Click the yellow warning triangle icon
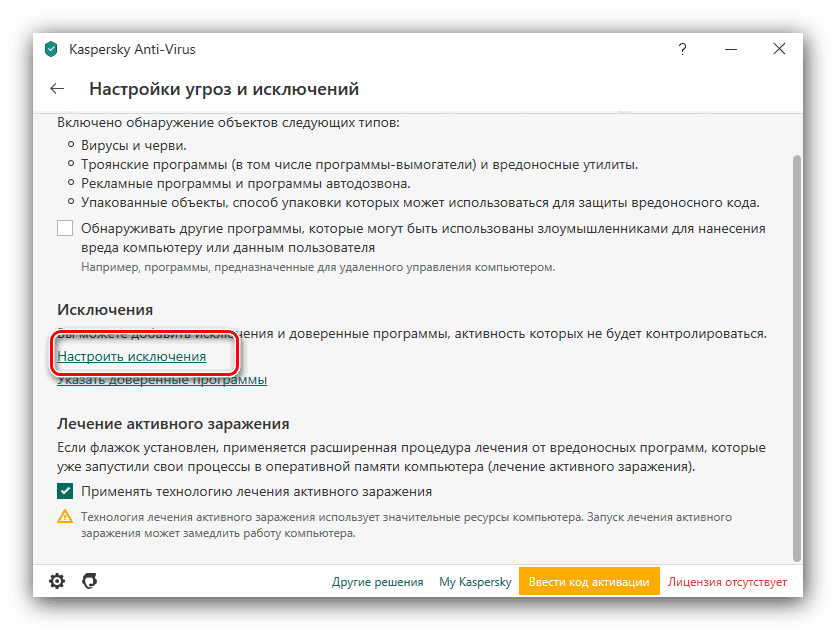The height and width of the screenshot is (630, 836). (x=64, y=515)
